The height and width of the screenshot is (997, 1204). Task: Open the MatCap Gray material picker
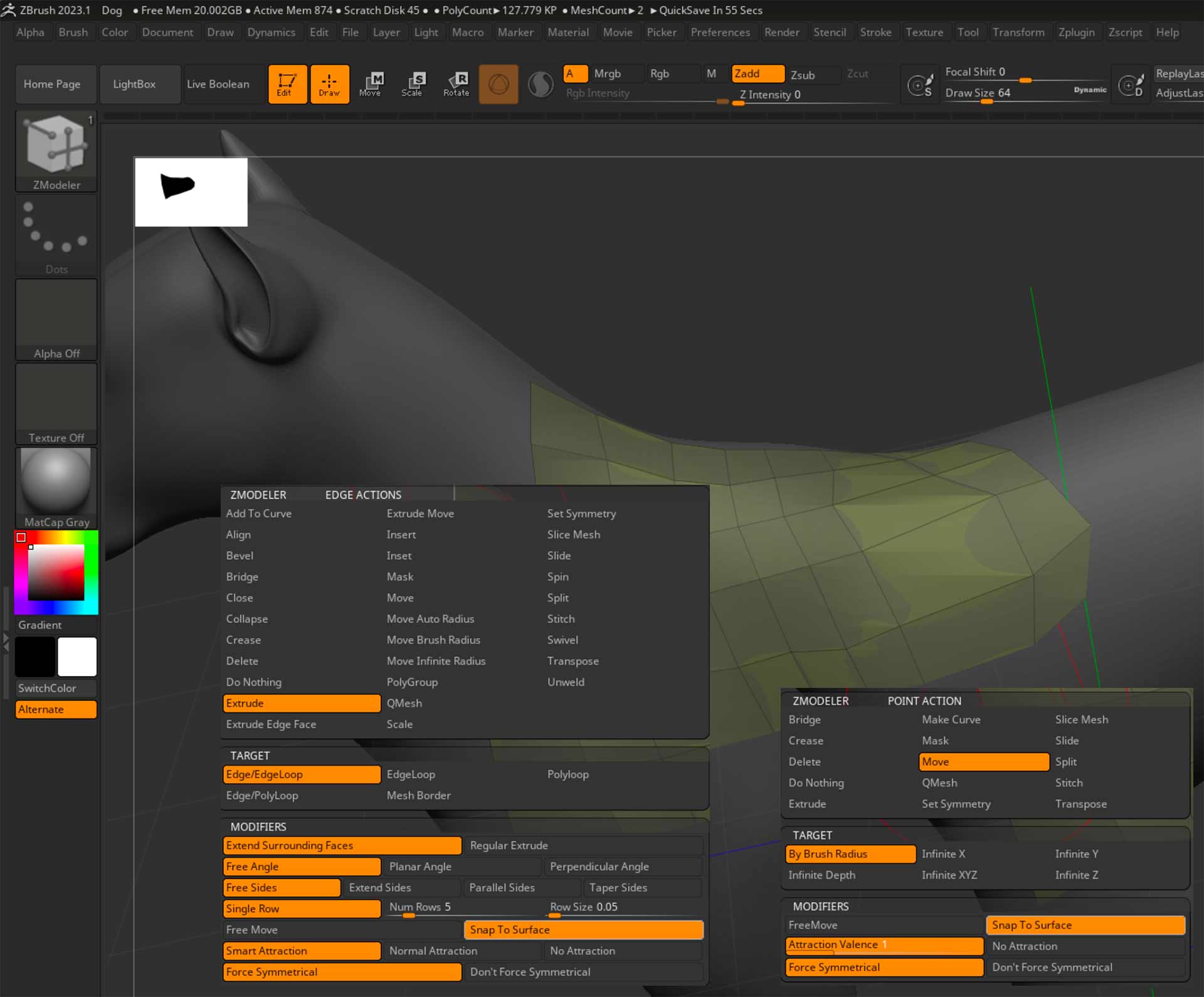click(56, 488)
